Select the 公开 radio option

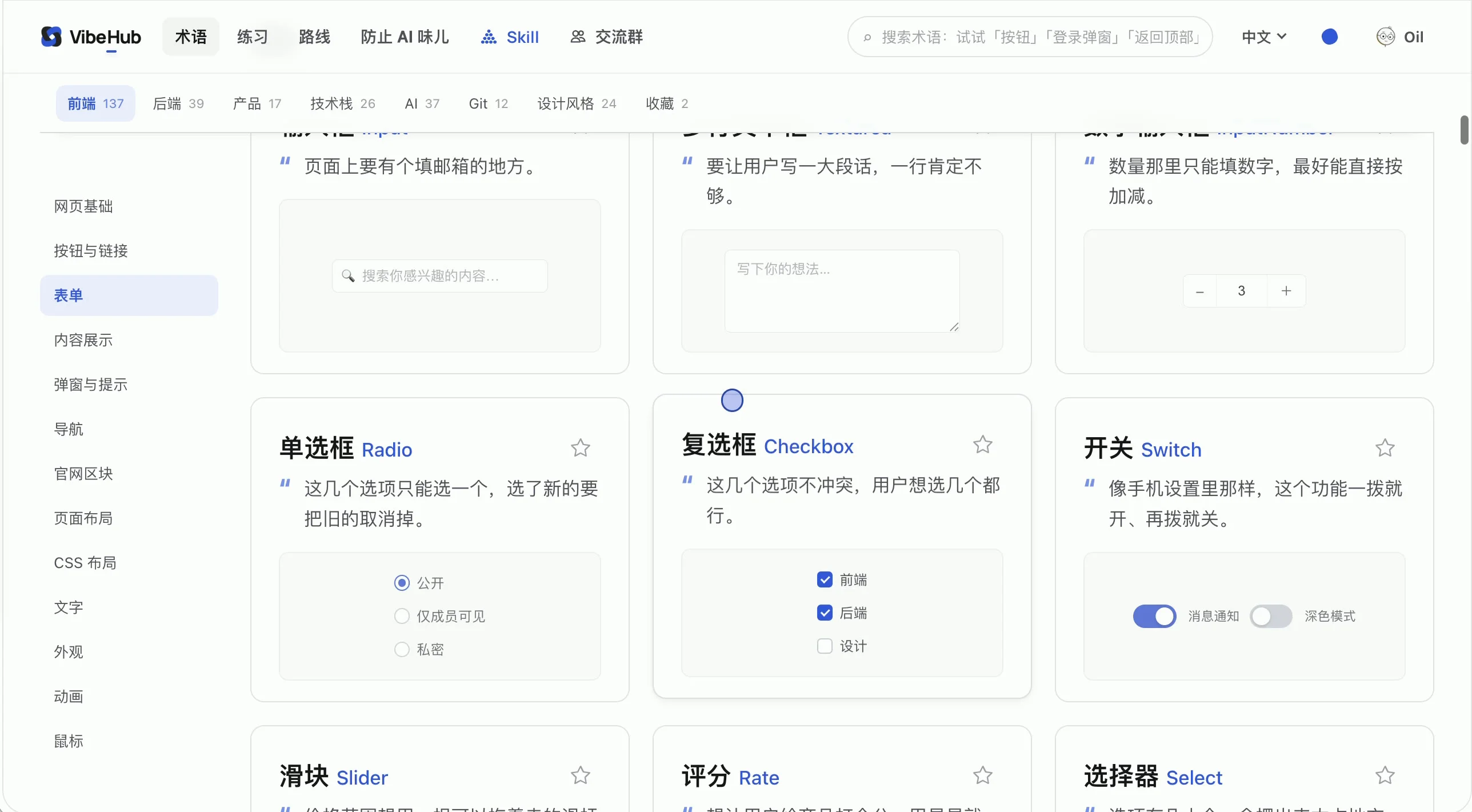point(402,583)
